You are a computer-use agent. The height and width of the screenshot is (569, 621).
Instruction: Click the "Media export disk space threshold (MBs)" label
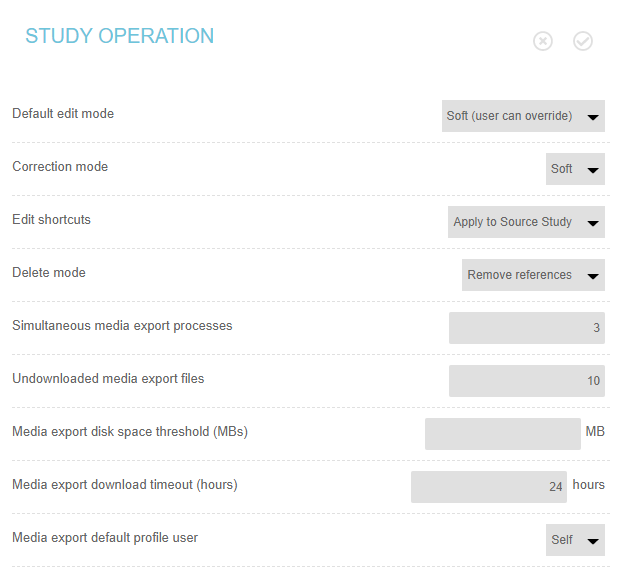130,432
